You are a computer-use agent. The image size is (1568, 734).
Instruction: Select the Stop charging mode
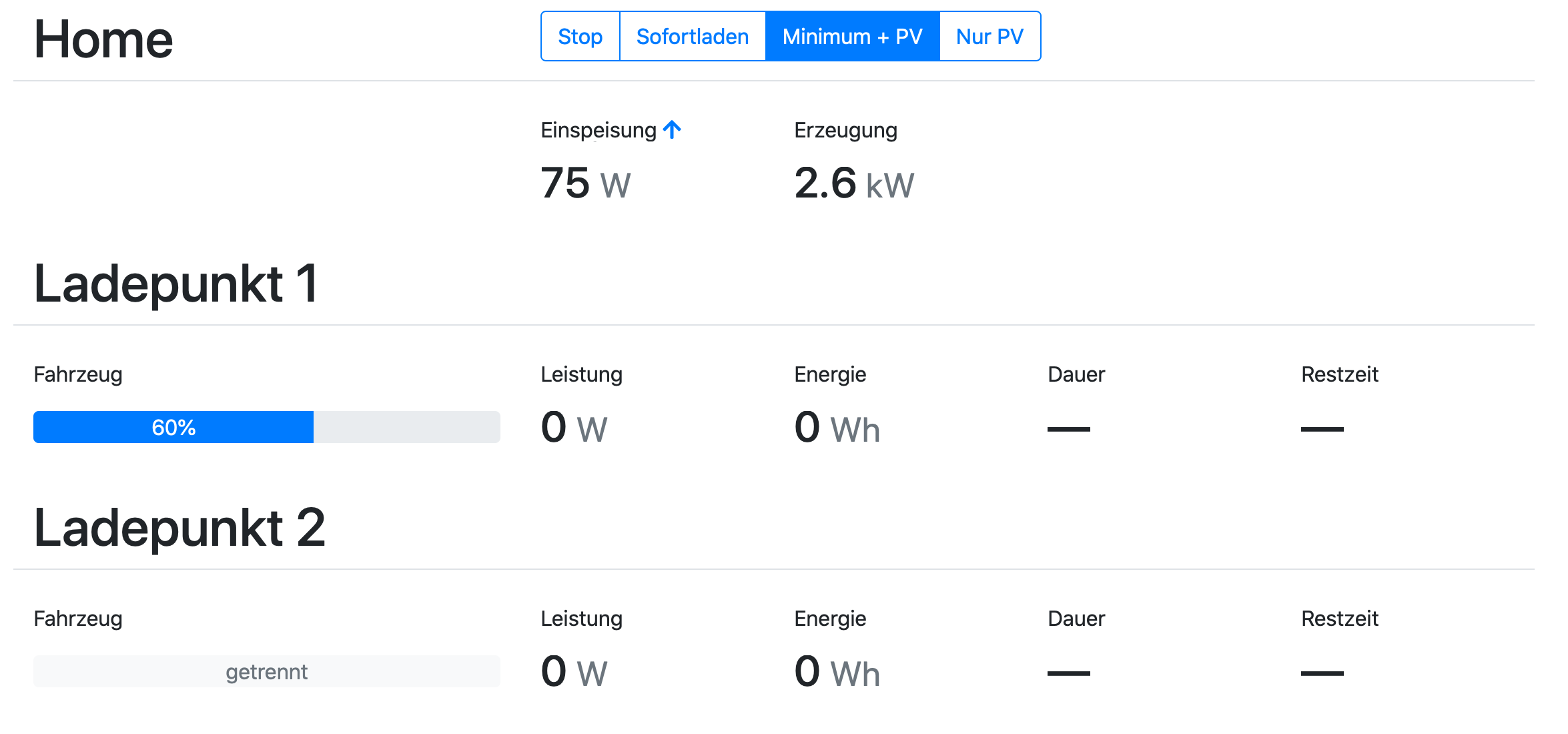tap(579, 36)
